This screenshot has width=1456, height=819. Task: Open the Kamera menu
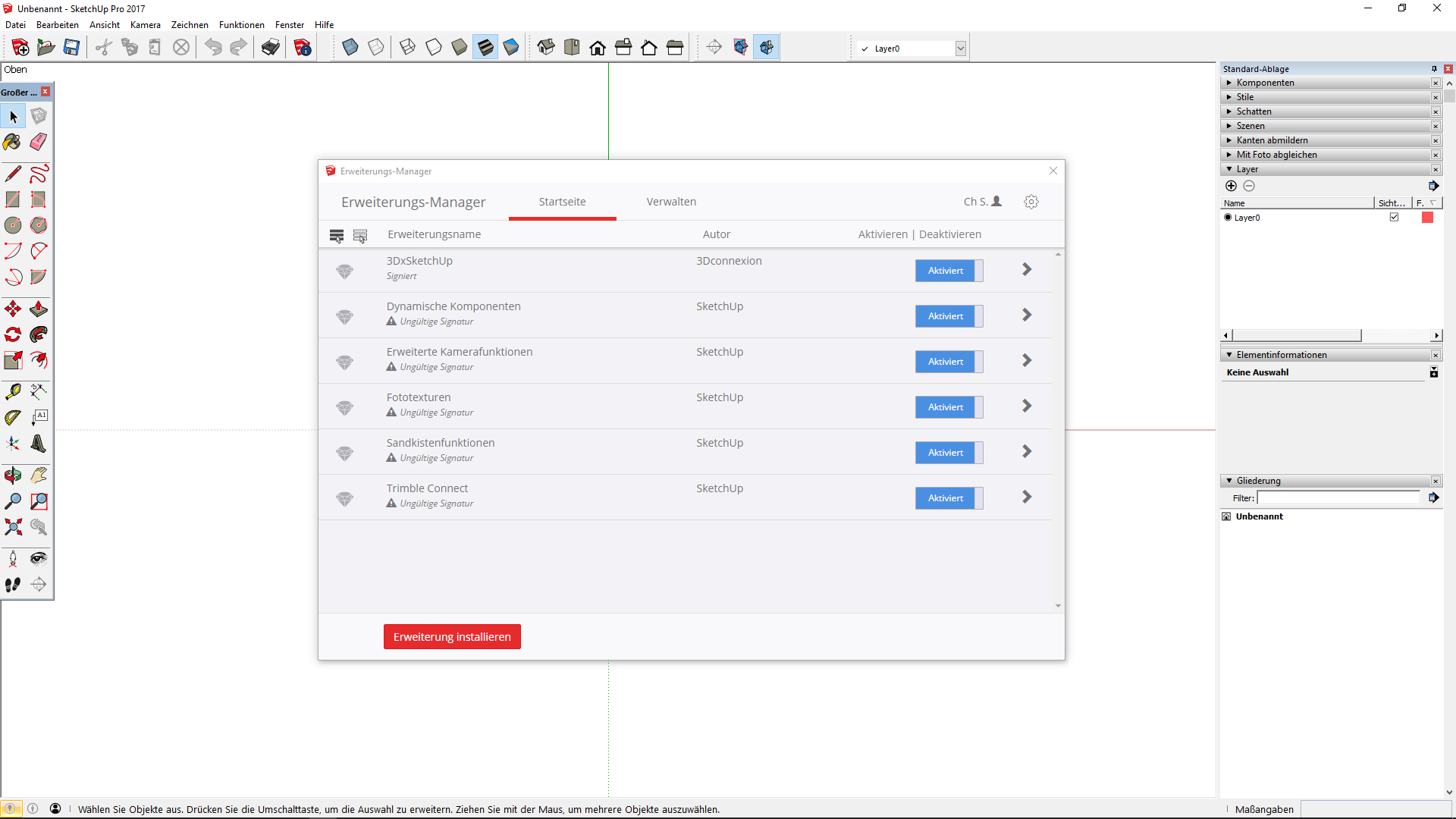pos(145,25)
